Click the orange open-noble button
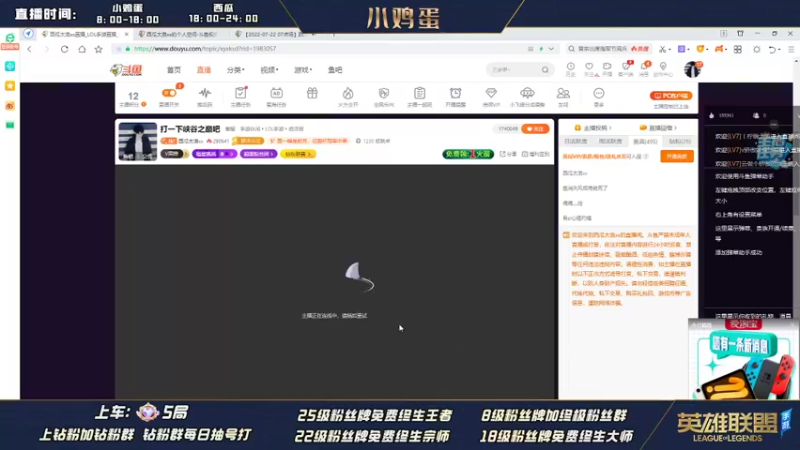 point(677,156)
